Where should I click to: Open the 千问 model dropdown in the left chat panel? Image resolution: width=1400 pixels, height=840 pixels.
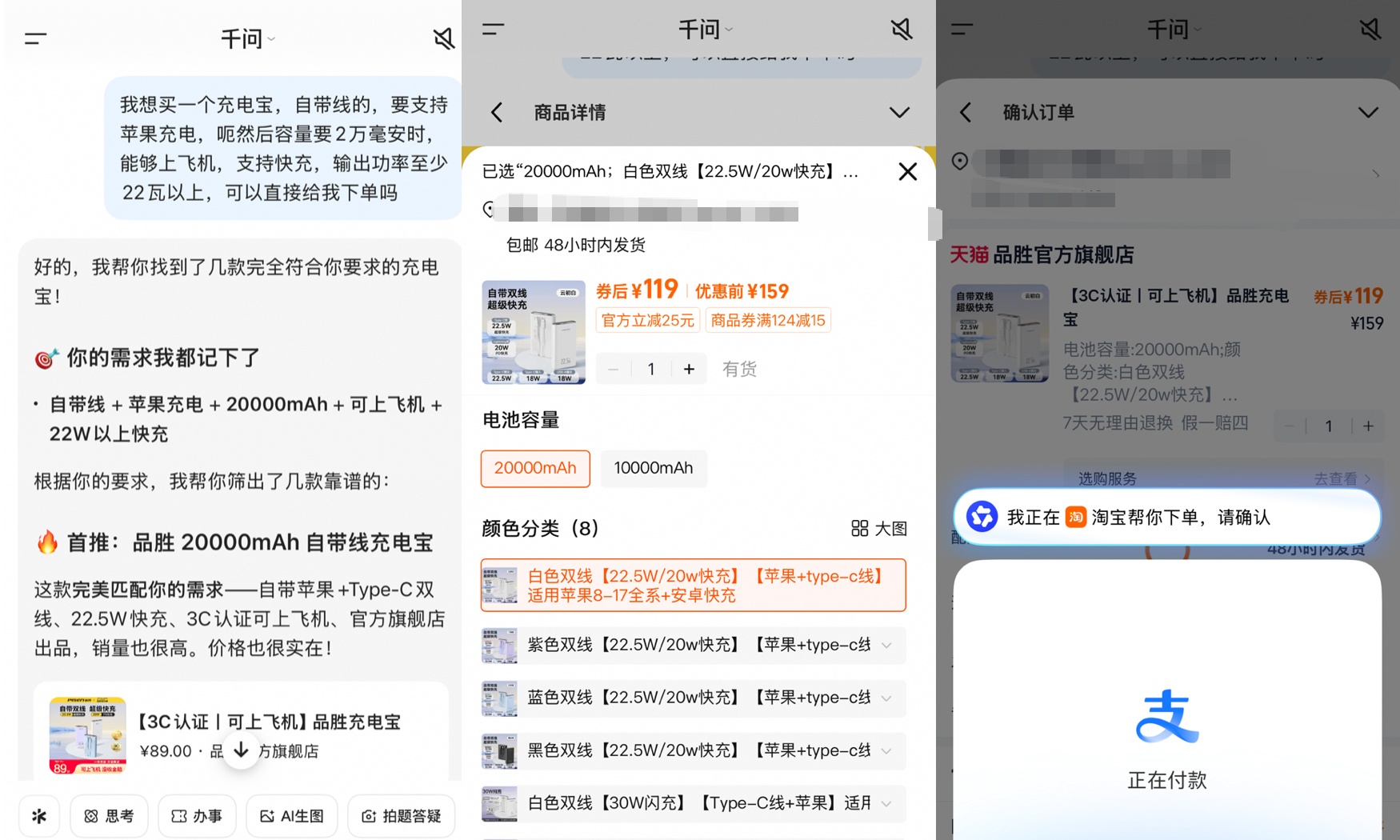point(247,38)
